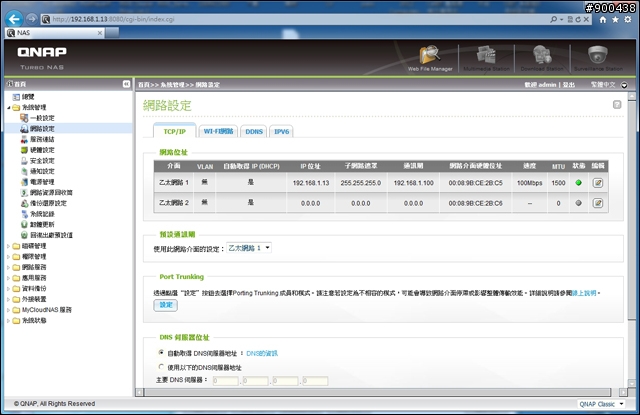Open the Surveillance Station camera icon

pos(598,58)
